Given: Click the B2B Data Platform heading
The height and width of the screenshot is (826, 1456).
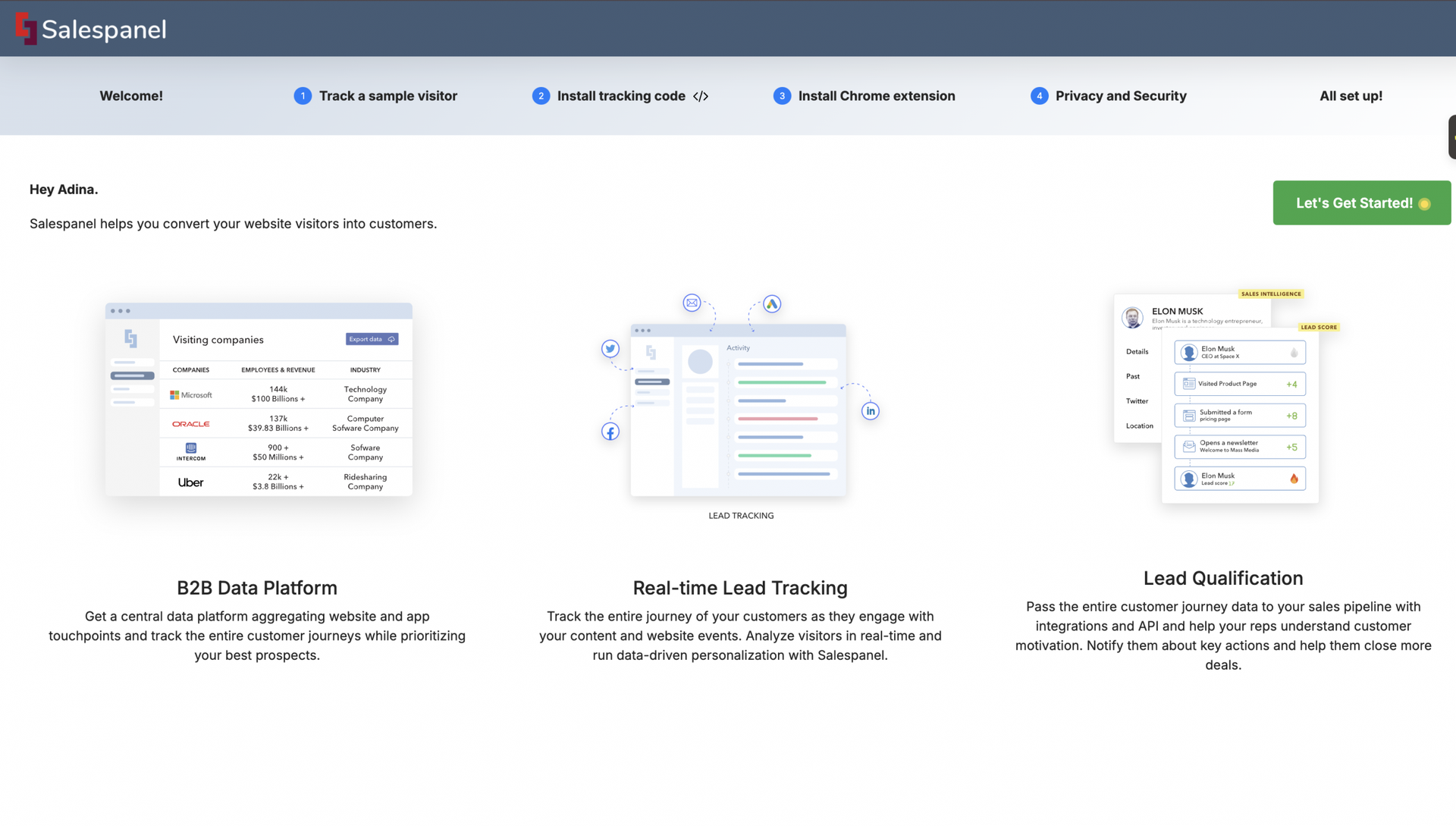Looking at the screenshot, I should point(257,588).
